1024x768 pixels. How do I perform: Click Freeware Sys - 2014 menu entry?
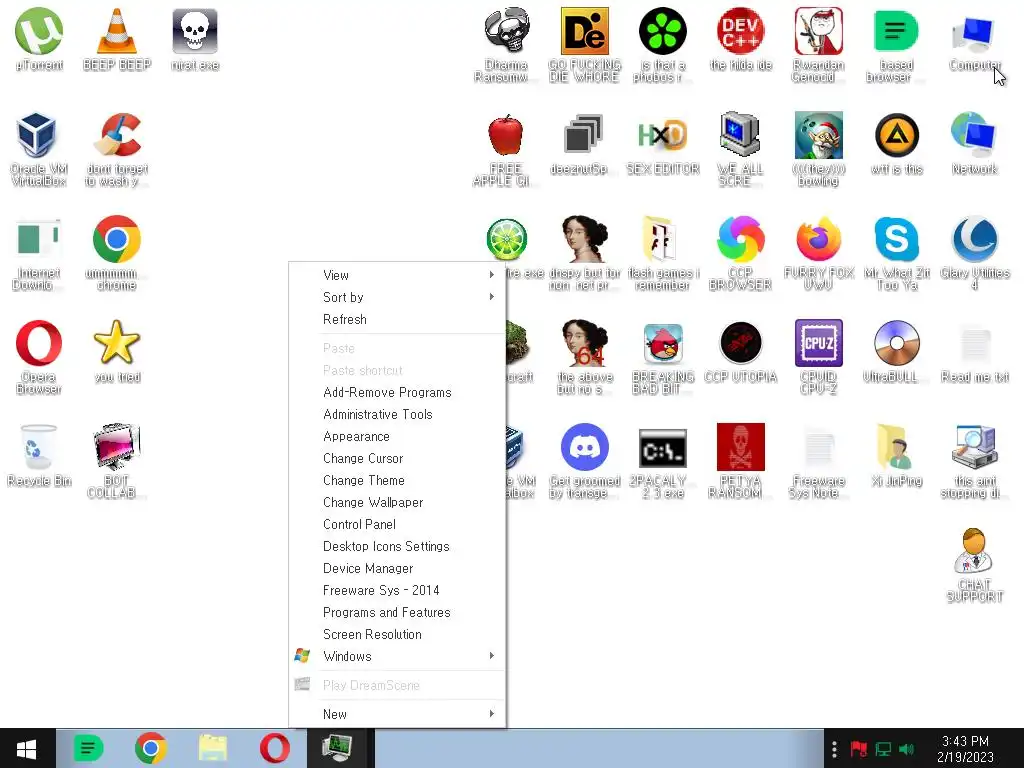point(397,590)
